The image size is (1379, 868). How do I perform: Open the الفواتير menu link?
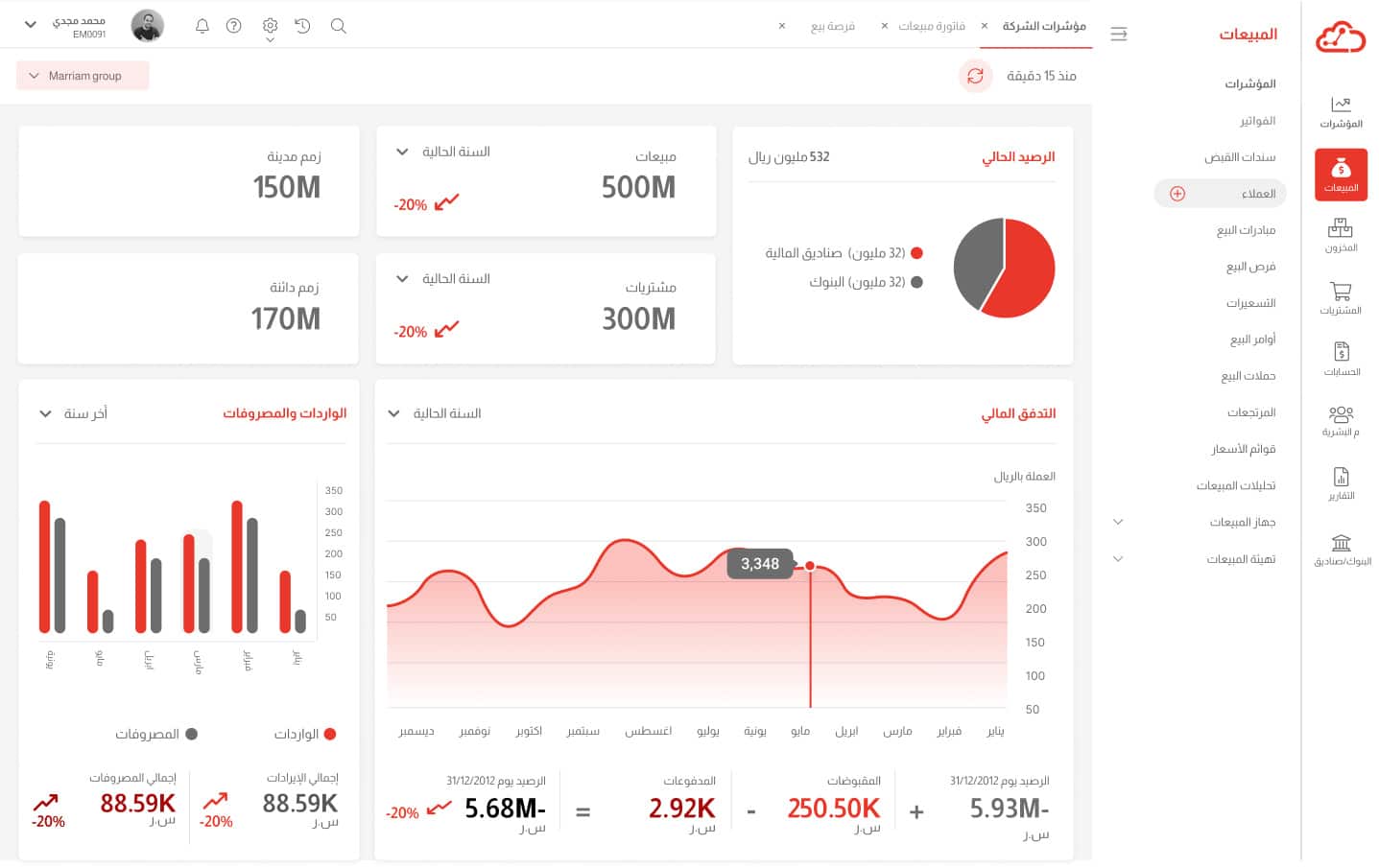(1256, 121)
